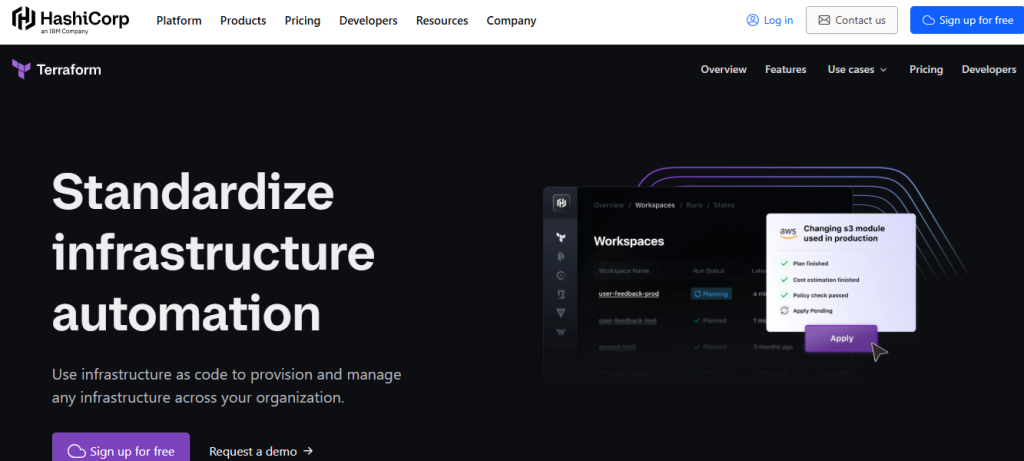Click the Planned status in the user-feedback-test row
This screenshot has width=1024, height=461.
tap(710, 321)
